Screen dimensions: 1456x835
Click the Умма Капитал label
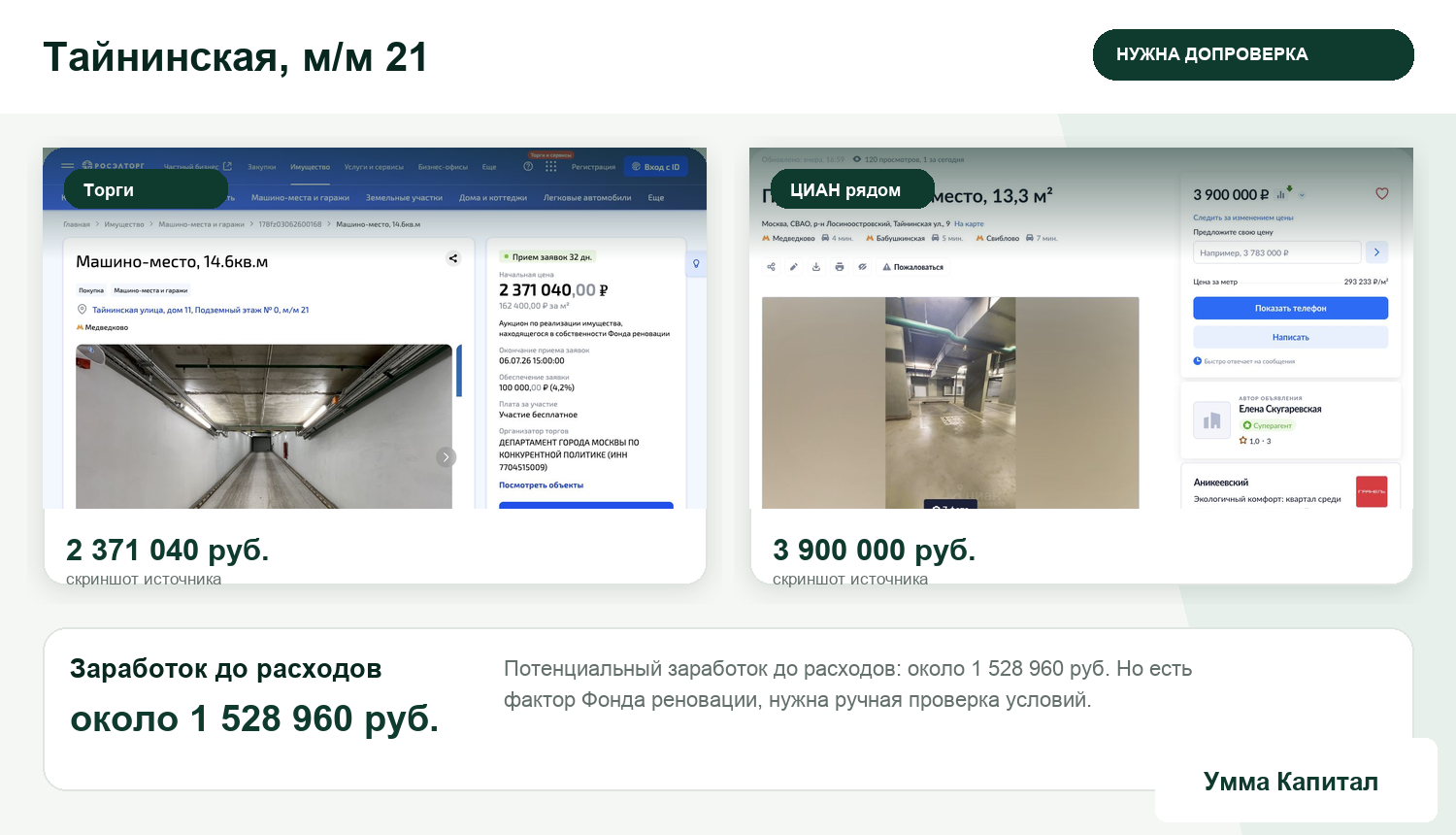(x=1291, y=782)
